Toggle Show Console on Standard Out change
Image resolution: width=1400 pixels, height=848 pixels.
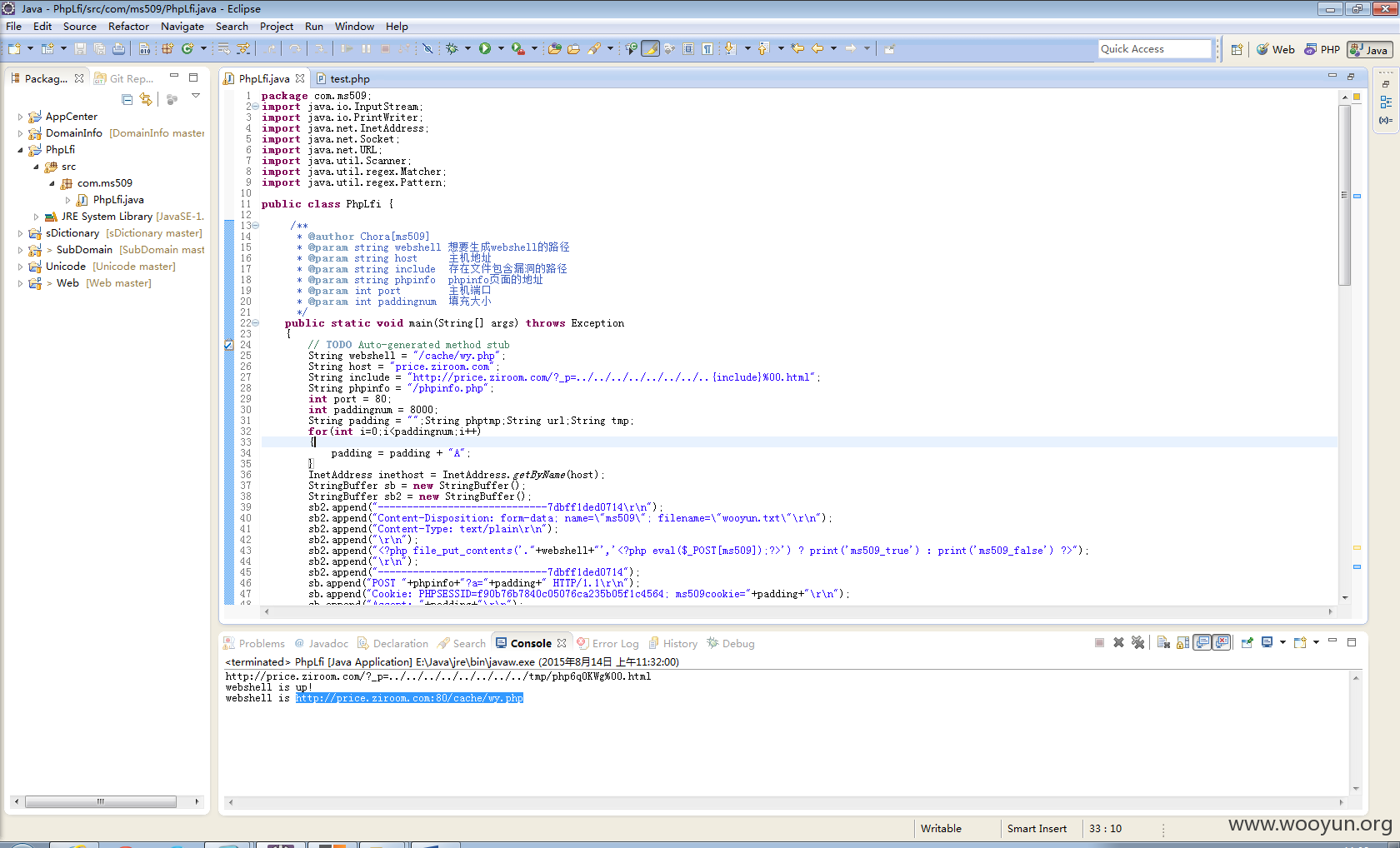pyautogui.click(x=1202, y=642)
